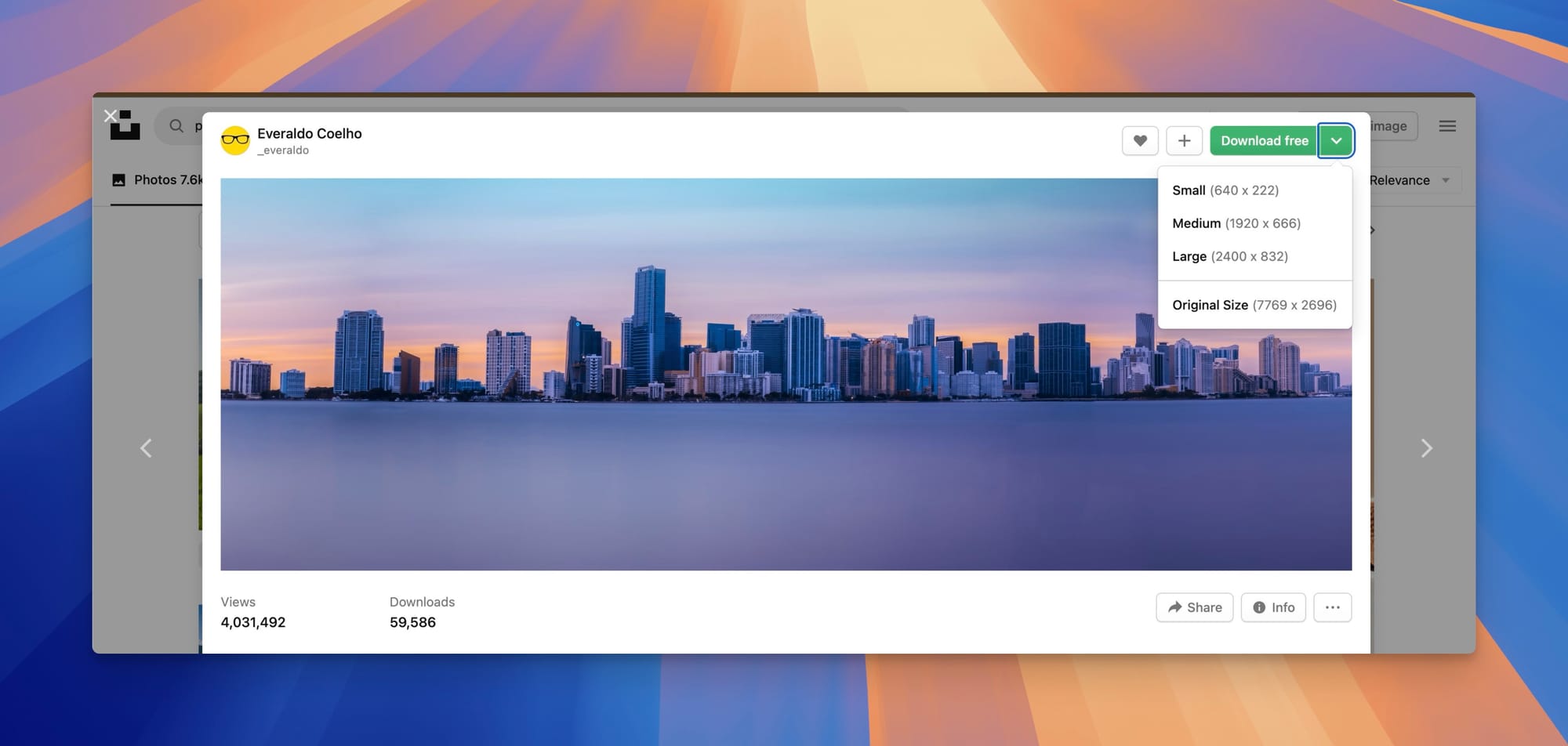Like the photo with the heart icon
Screen dimensions: 1568x746
pos(1140,141)
